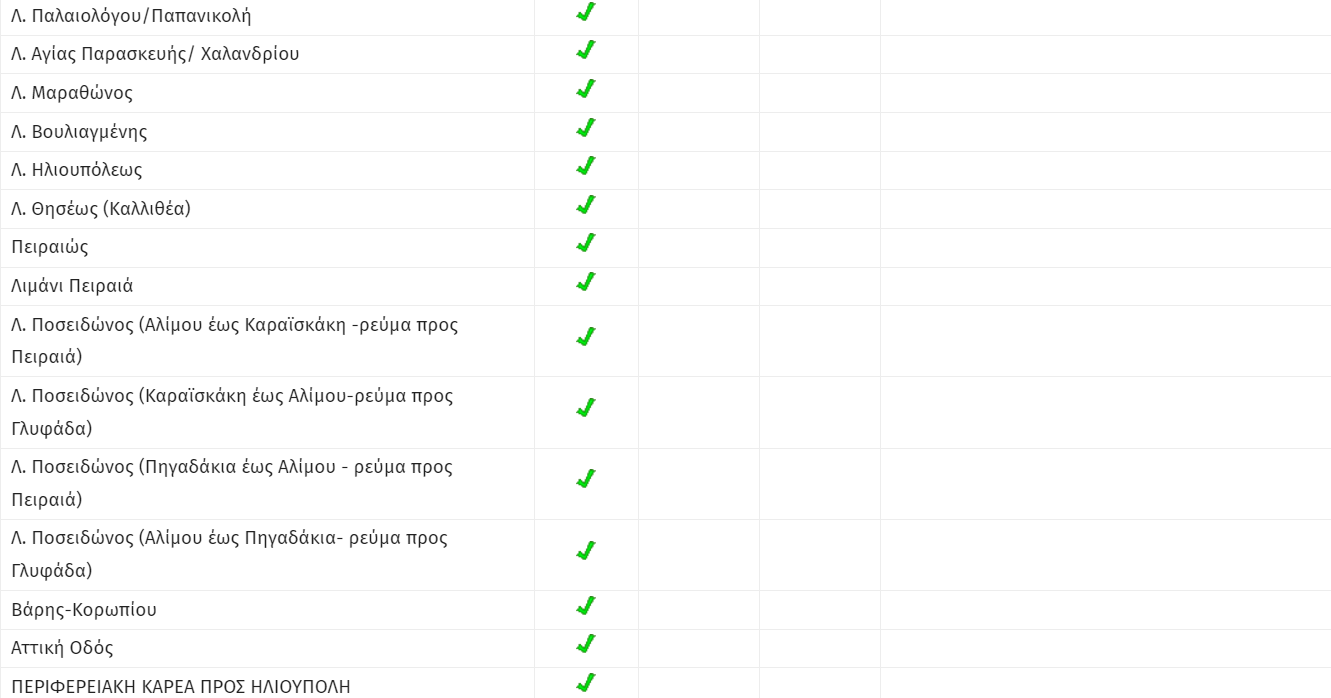Click the tick for Ποσειδώνος Αλίμου έως Πηγαδάκια
This screenshot has height=698, width=1331.
(x=586, y=551)
